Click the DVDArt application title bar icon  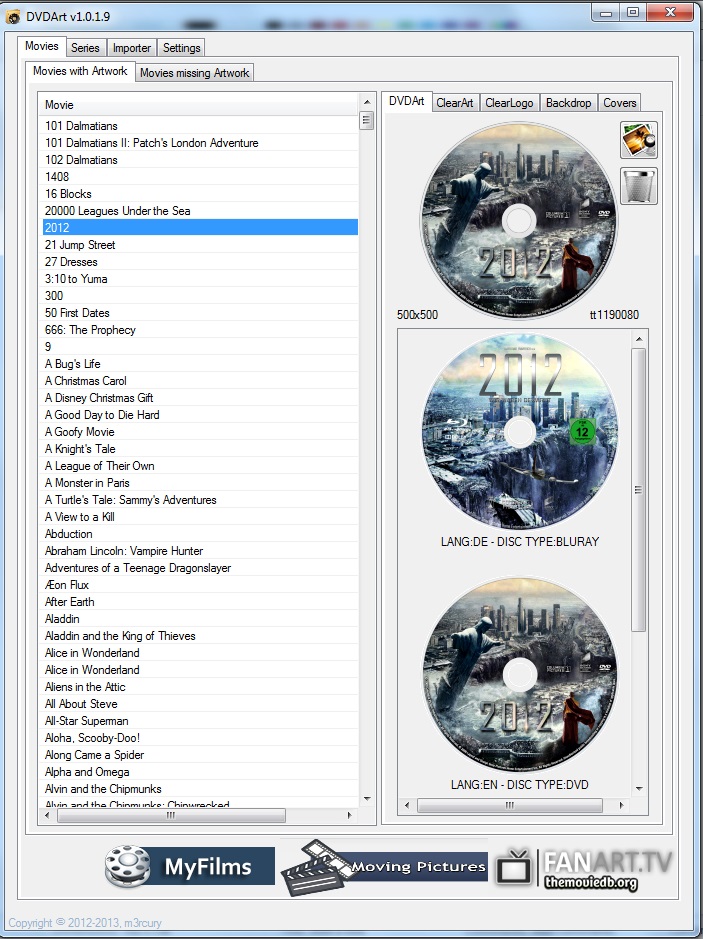coord(13,17)
